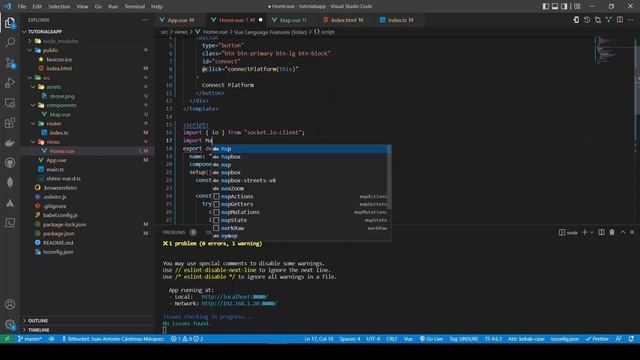Toggle the primary side bar layout icon
This screenshot has height=360, width=640.
(546, 6)
